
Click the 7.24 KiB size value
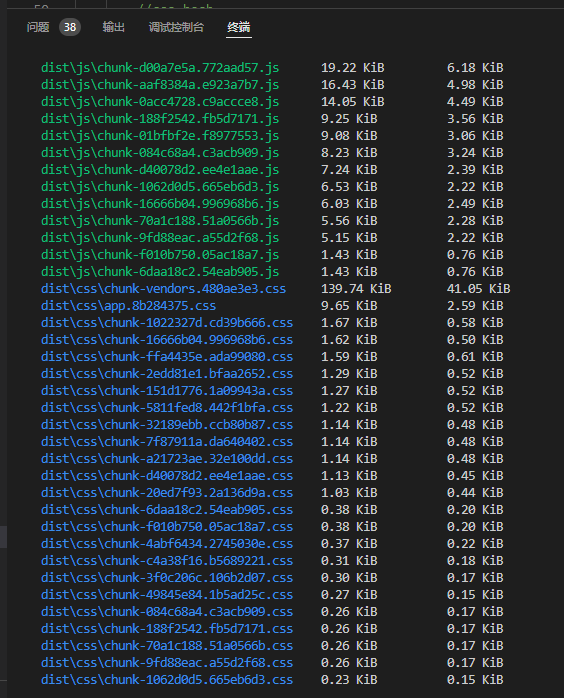349,170
